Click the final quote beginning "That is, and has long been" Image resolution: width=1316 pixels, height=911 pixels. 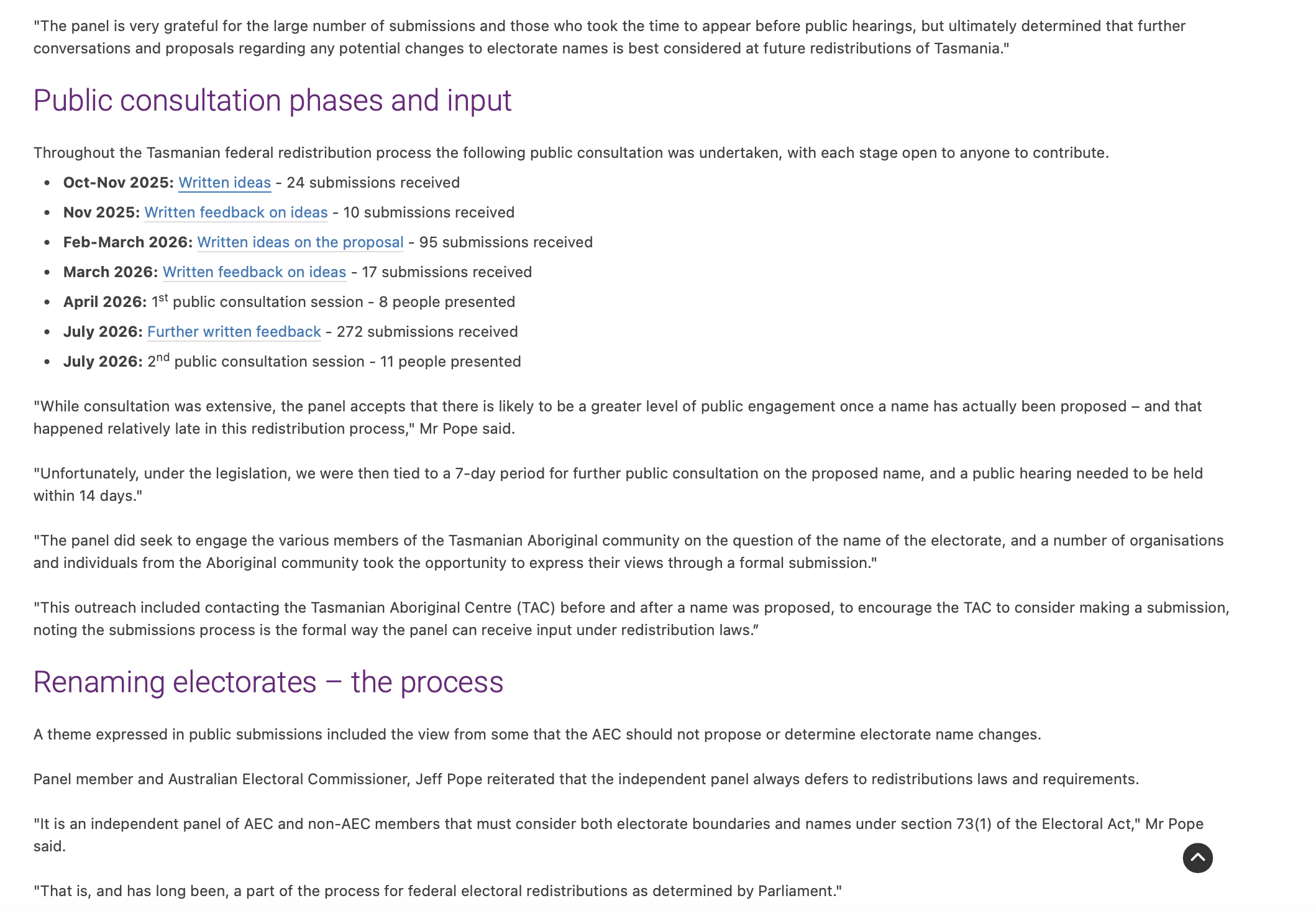437,891
